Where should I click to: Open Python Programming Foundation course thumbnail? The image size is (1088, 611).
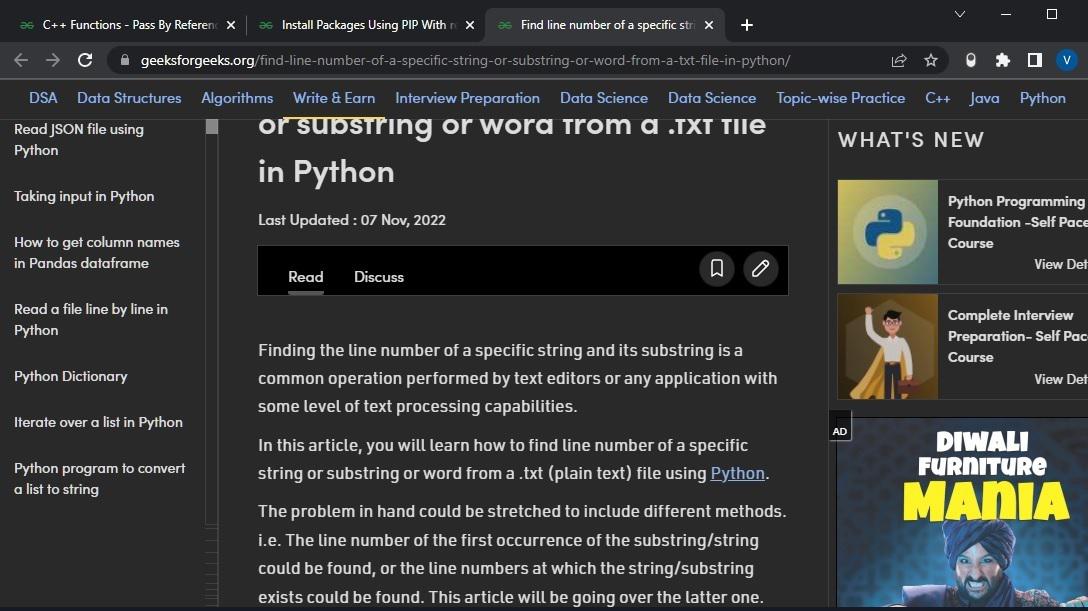point(887,232)
